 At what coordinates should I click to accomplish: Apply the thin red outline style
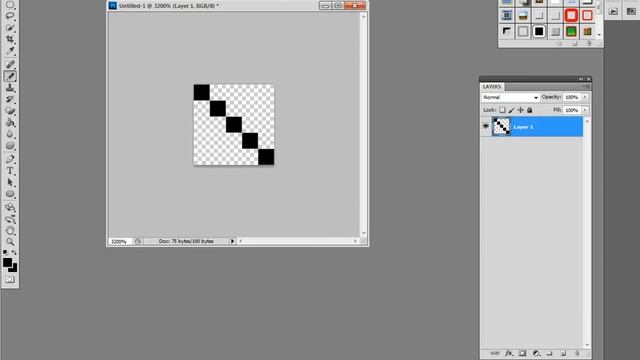(587, 16)
